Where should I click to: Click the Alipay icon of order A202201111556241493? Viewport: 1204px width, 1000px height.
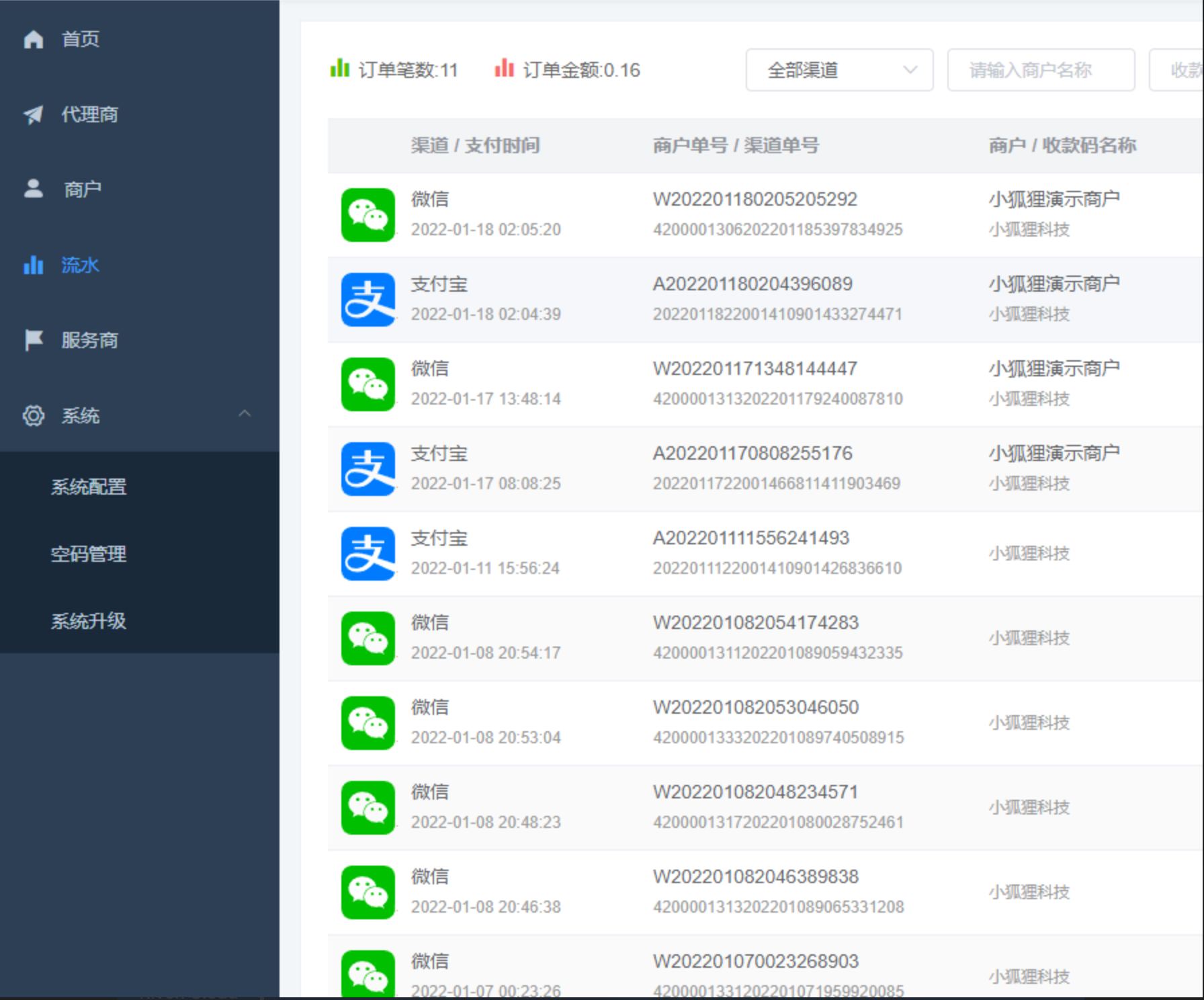tap(368, 553)
